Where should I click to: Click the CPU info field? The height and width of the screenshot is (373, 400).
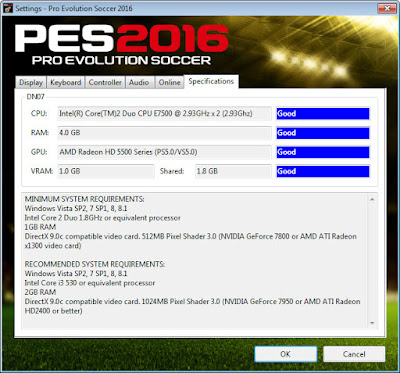click(164, 114)
